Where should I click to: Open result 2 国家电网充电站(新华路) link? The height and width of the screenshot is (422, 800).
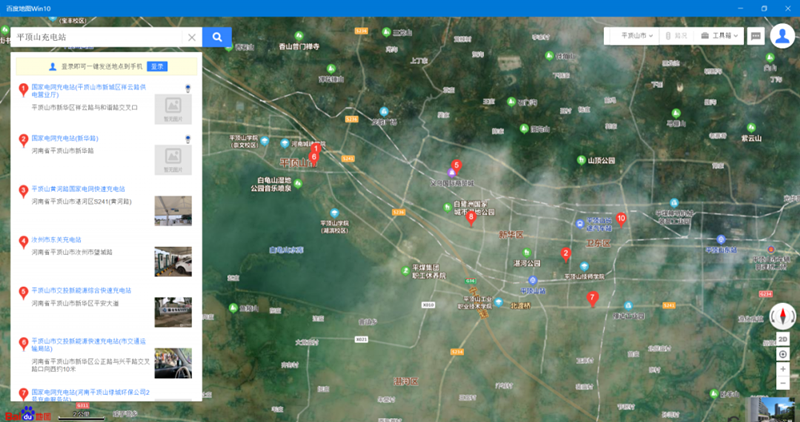[x=65, y=138]
